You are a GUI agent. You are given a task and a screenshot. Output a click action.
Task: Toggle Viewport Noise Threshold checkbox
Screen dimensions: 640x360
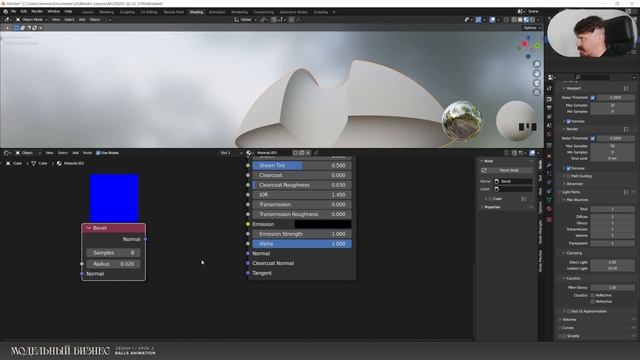click(593, 98)
